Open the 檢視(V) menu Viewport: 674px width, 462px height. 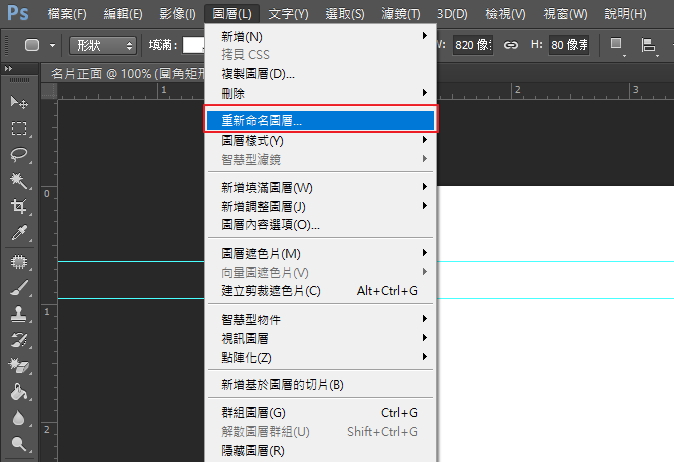click(505, 14)
